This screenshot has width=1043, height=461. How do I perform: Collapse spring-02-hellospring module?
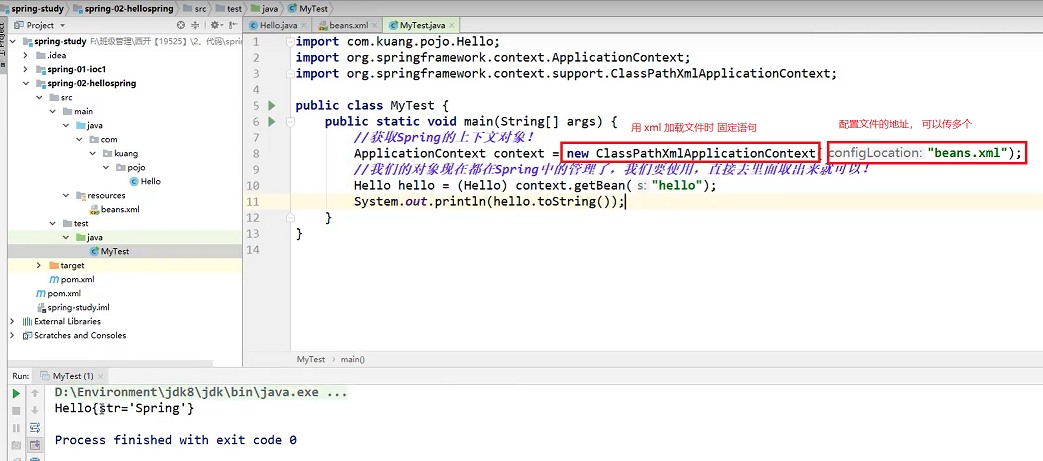click(25, 83)
